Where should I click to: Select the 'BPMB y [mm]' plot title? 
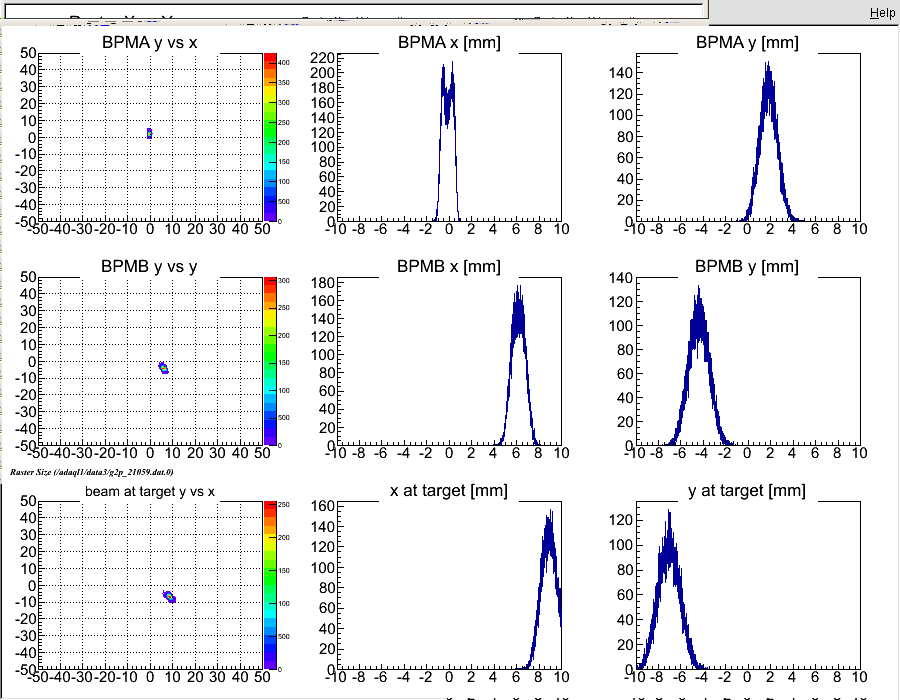point(747,267)
